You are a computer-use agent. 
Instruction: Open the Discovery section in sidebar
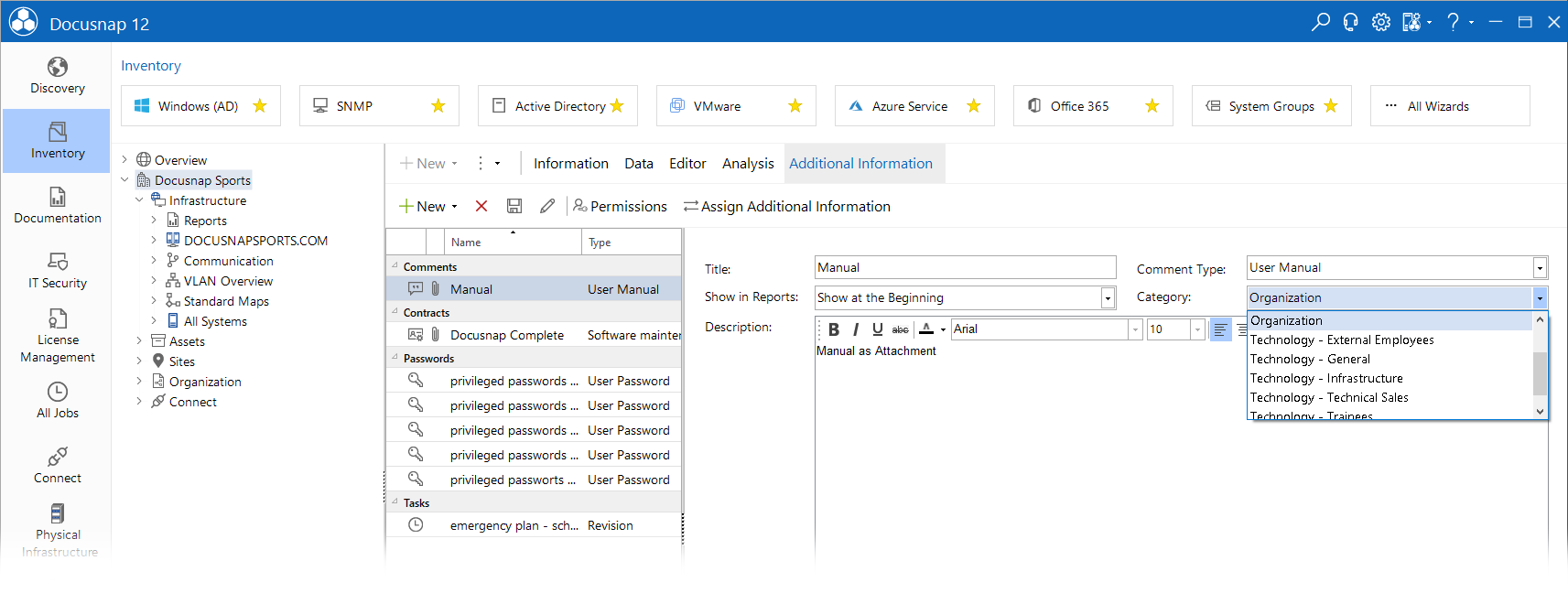[57, 76]
